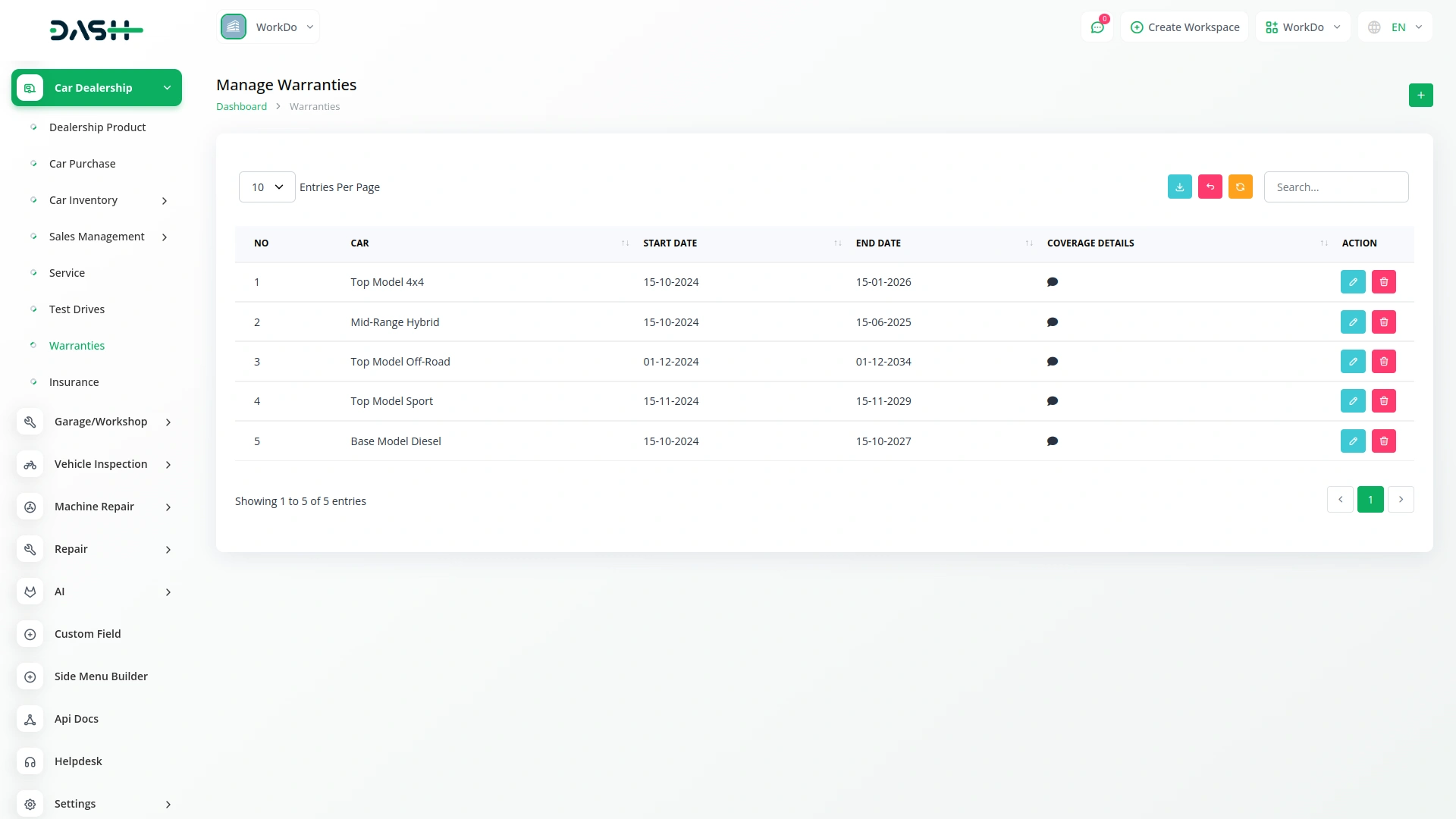1456x819 pixels.
Task: Click the teal export download icon
Action: point(1179,187)
